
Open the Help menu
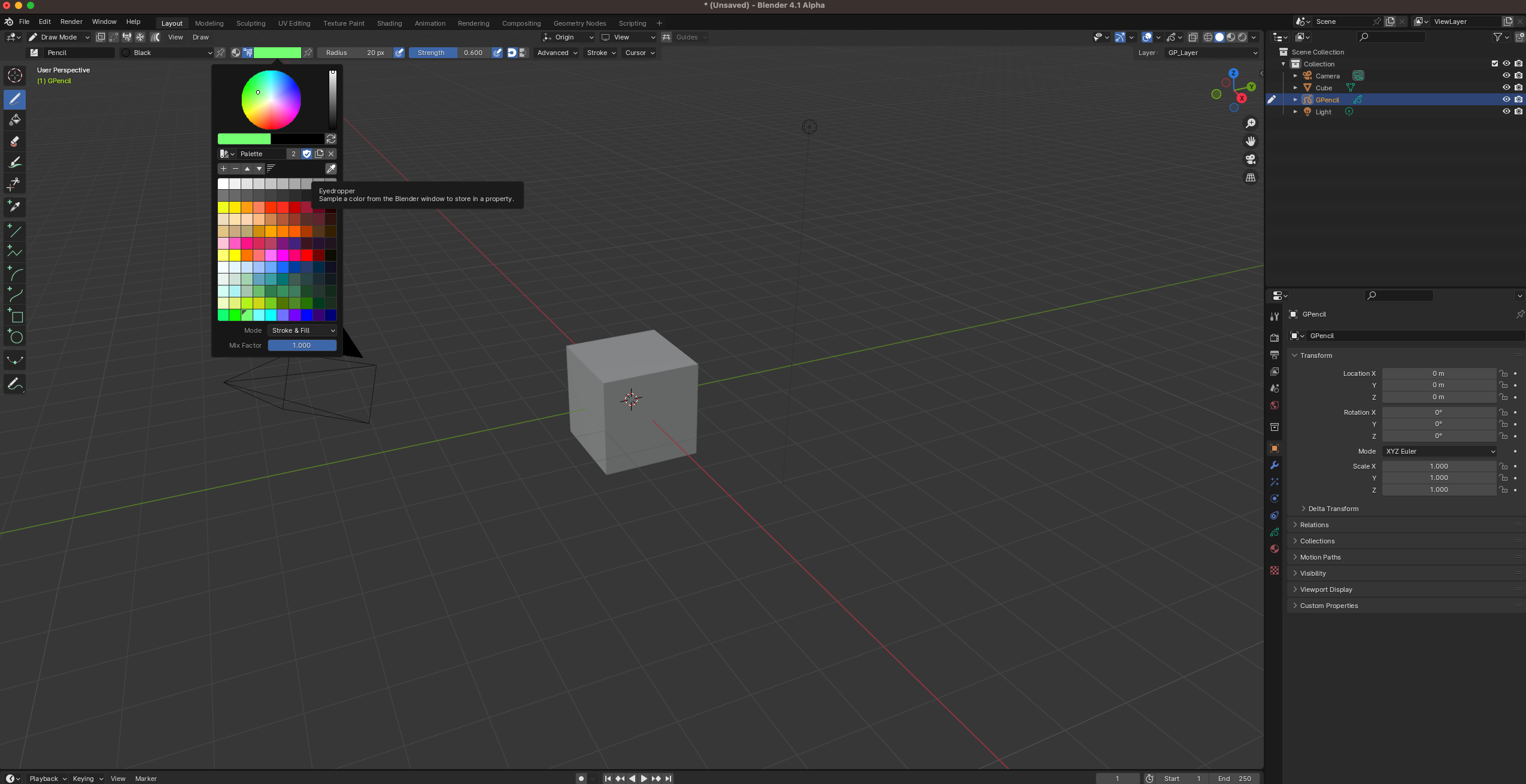pyautogui.click(x=134, y=22)
